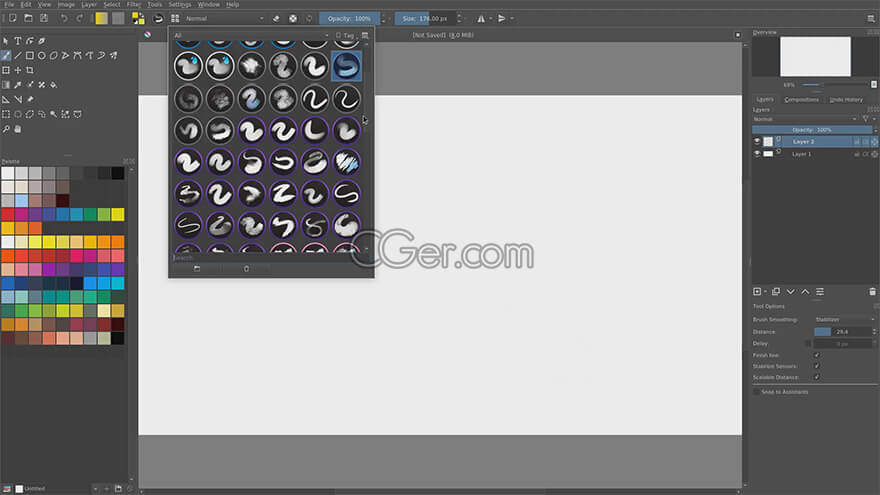Adjust the brush Size slider
The height and width of the screenshot is (495, 880).
pyautogui.click(x=425, y=19)
